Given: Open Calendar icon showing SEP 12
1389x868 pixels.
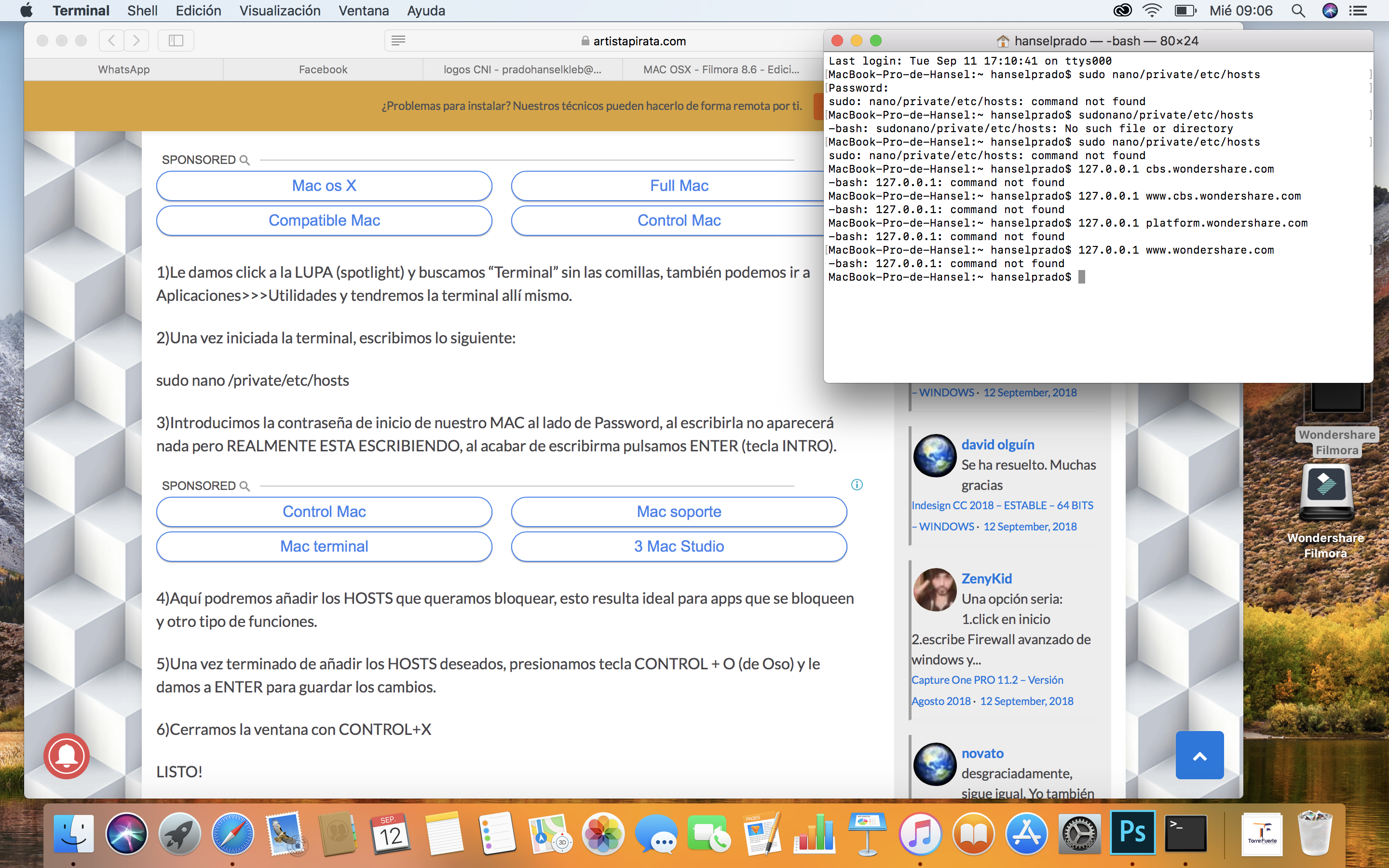Looking at the screenshot, I should (392, 834).
